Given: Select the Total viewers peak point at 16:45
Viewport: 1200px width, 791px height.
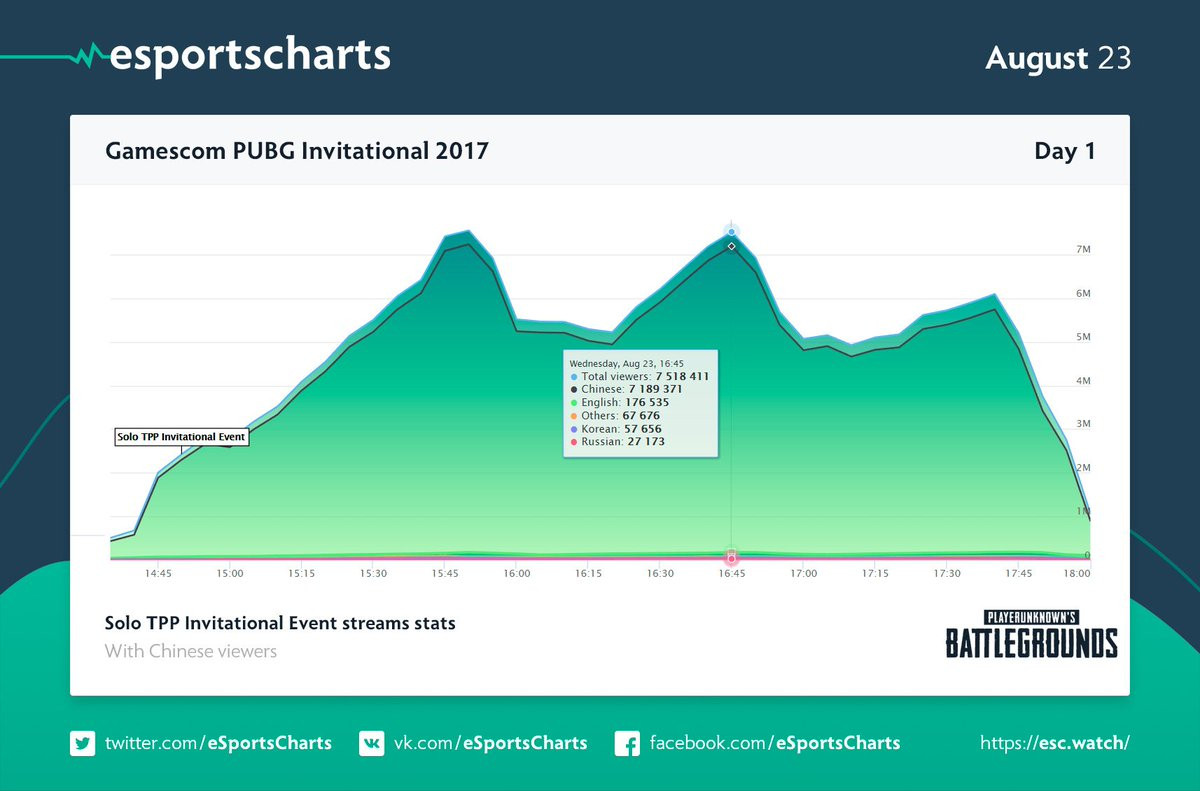Looking at the screenshot, I should coord(732,231).
